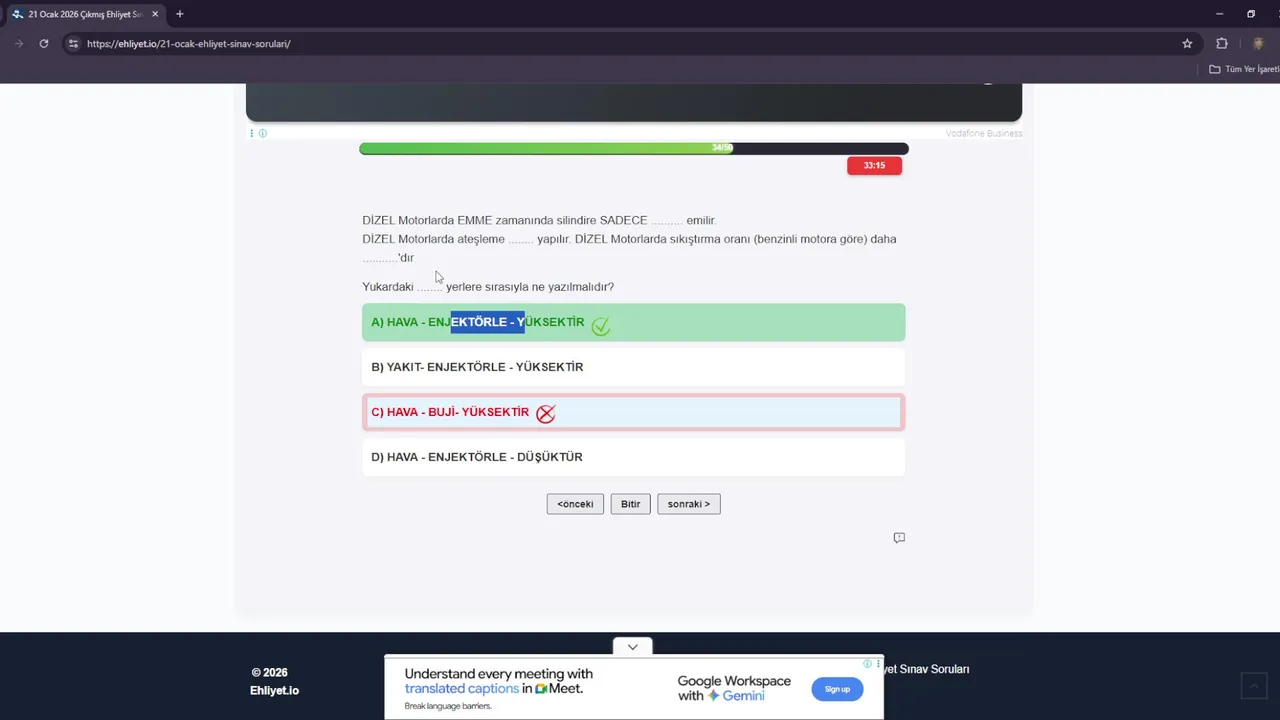1280x720 pixels.
Task: Switch to the 21 Ocak 2026 Çıkmış Ehliyet tab
Action: click(x=86, y=14)
